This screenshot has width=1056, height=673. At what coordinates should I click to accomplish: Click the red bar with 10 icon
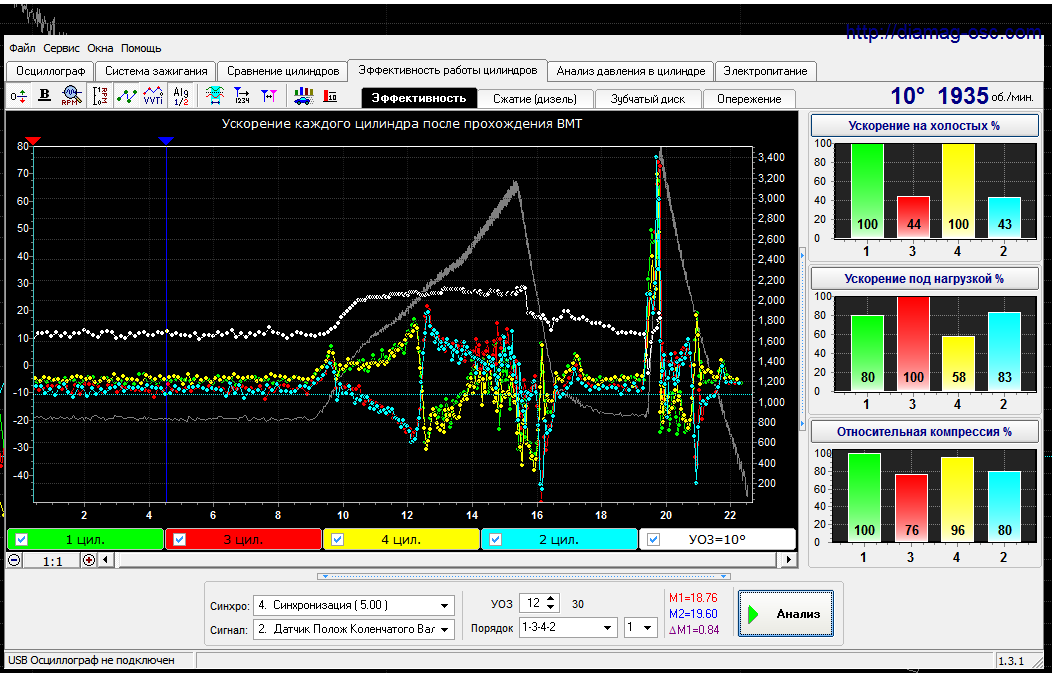[x=330, y=96]
